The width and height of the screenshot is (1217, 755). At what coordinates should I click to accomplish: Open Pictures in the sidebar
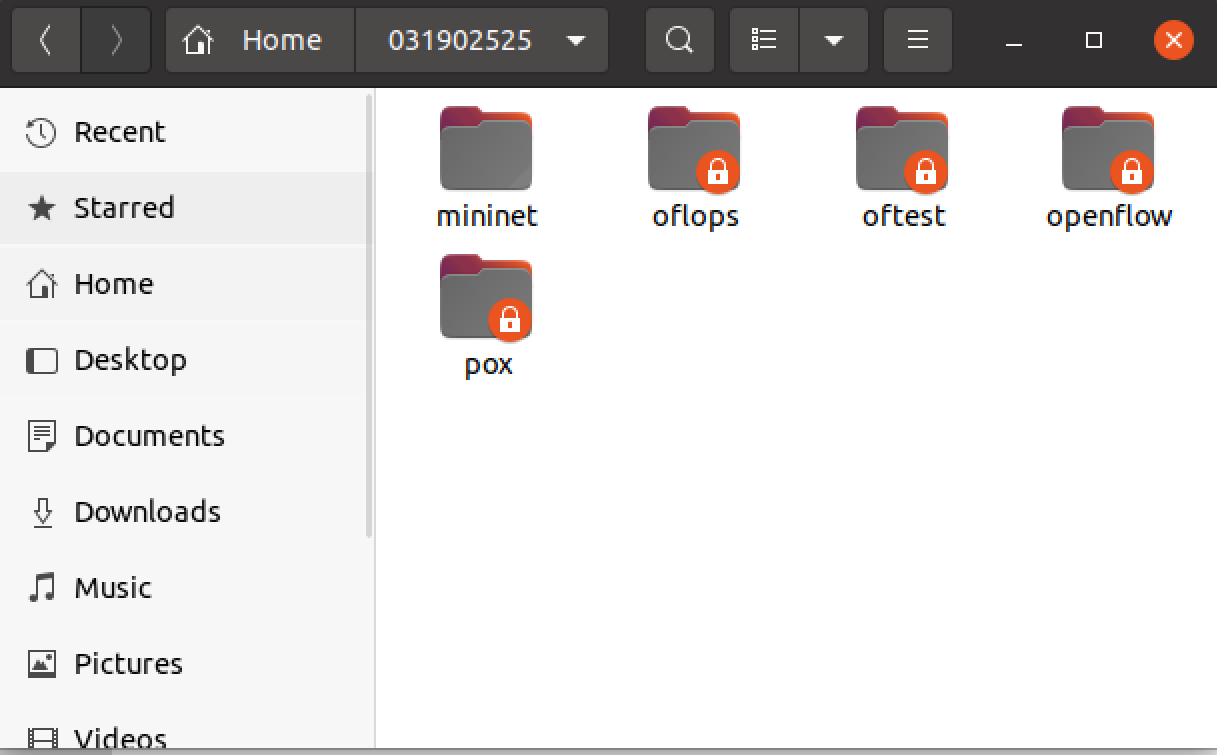pos(186,664)
